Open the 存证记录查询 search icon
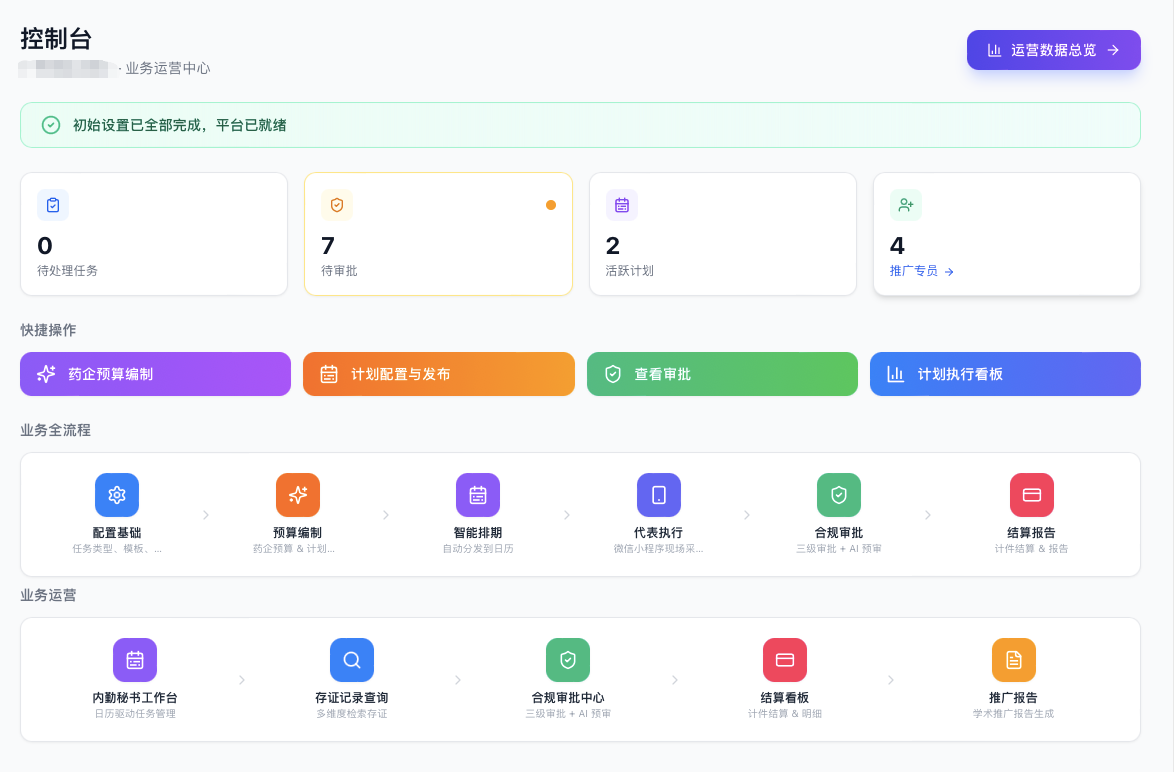 tap(352, 660)
